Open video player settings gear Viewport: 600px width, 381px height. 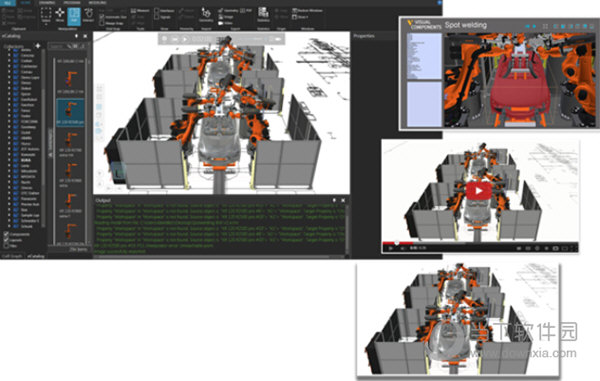537,248
